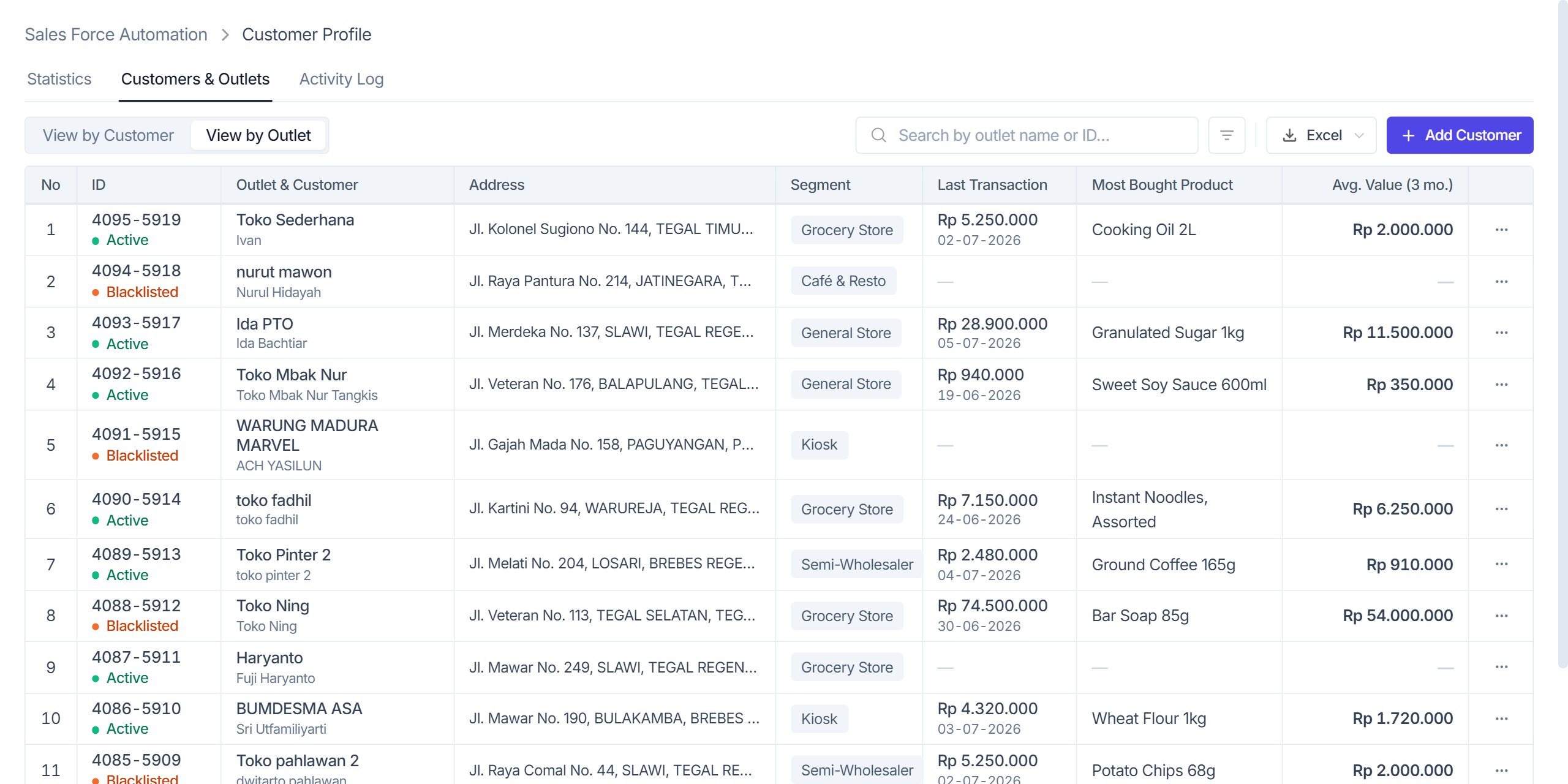The image size is (1568, 784).
Task: Open row actions for WARUNG MADURA MARVEL
Action: tap(1501, 445)
